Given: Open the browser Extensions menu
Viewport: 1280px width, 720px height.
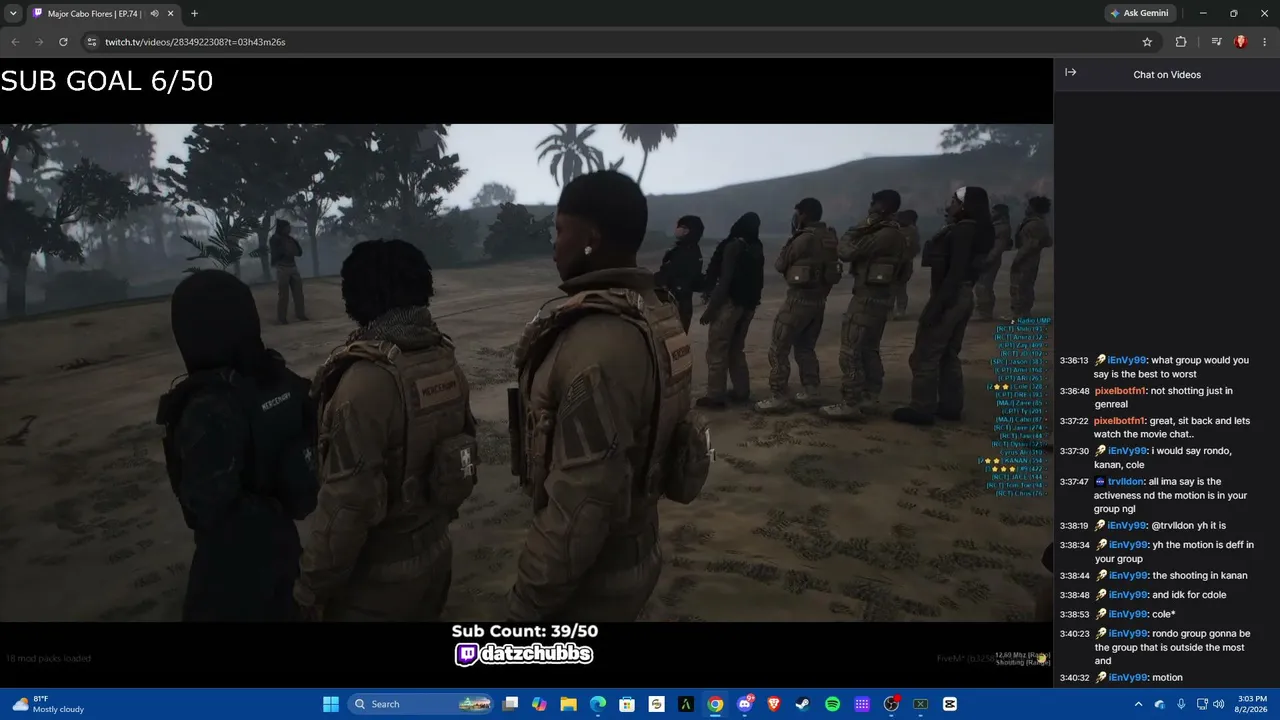Looking at the screenshot, I should [1181, 42].
